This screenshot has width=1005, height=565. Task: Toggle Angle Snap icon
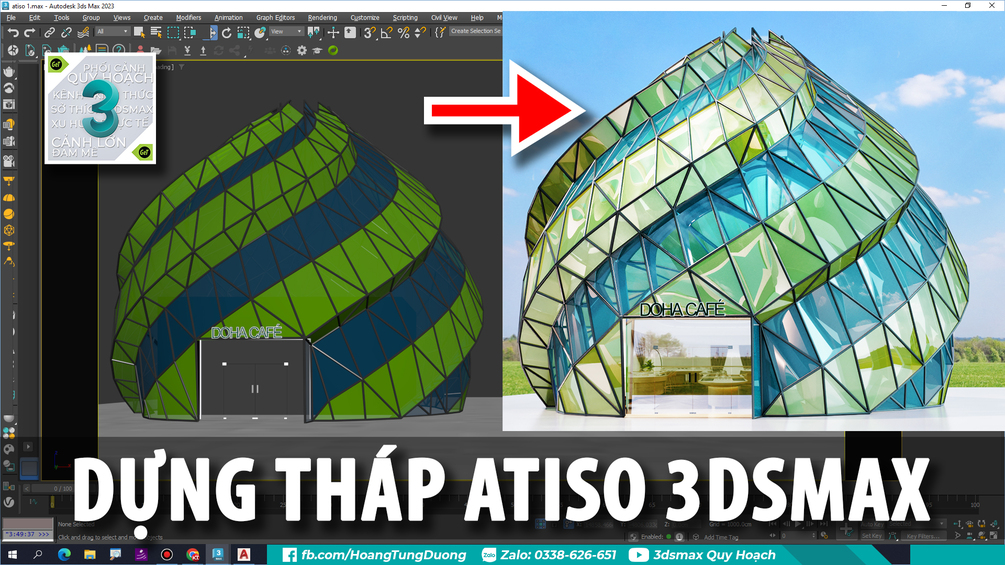click(x=386, y=32)
